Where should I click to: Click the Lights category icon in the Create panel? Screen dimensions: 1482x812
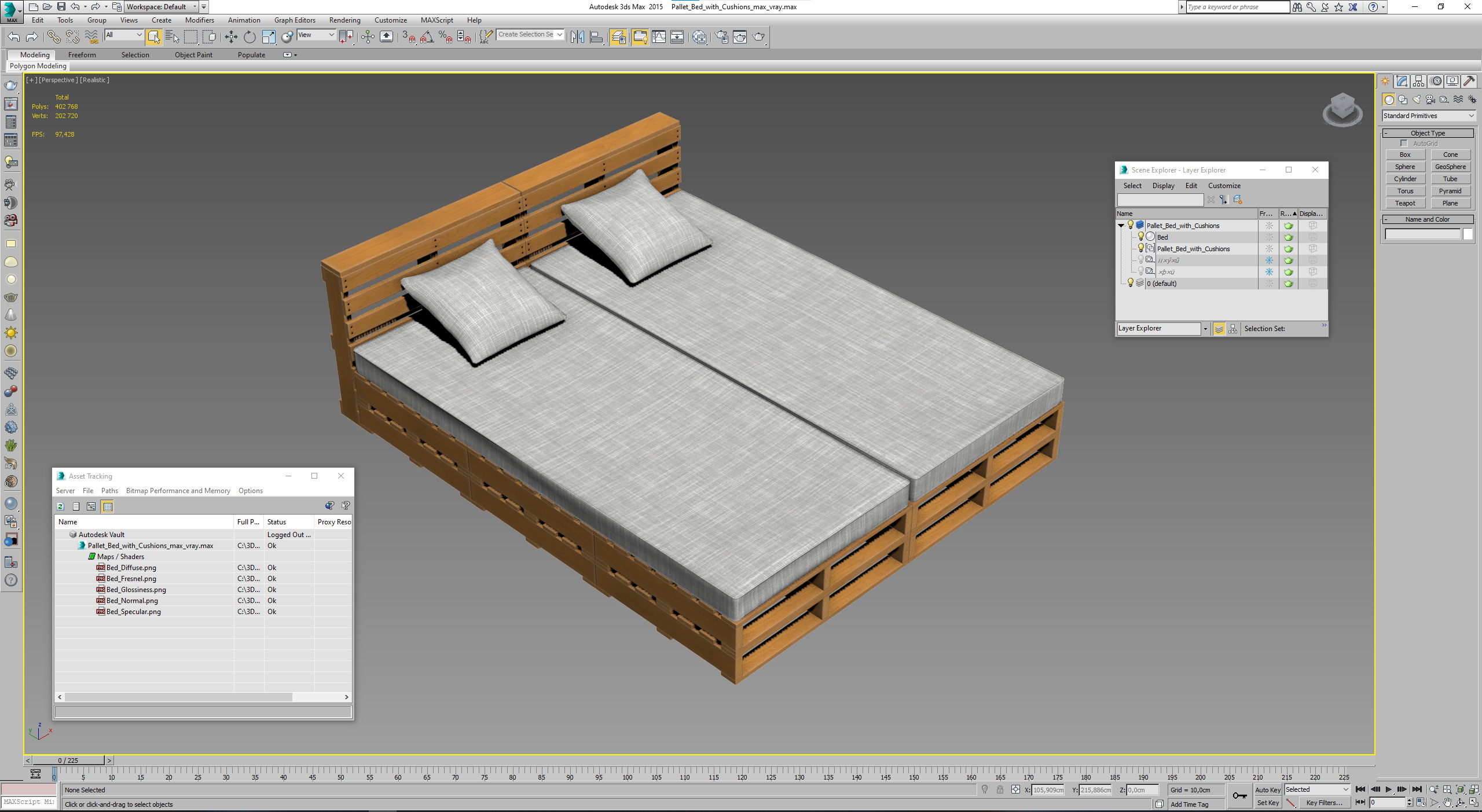(x=1417, y=100)
